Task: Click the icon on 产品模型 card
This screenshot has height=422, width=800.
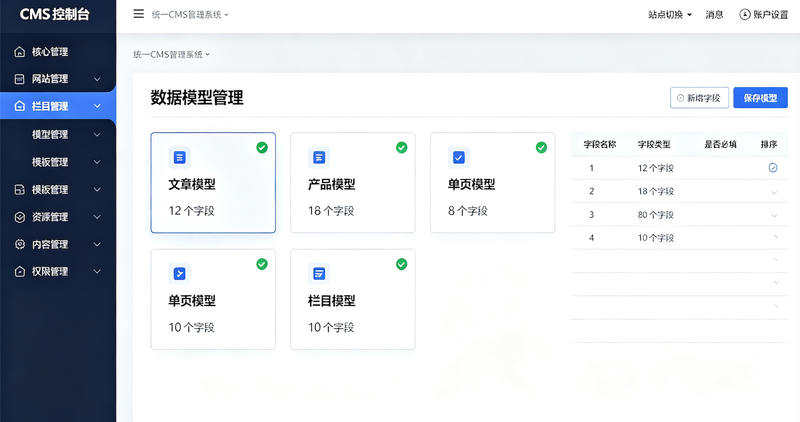Action: click(x=319, y=157)
